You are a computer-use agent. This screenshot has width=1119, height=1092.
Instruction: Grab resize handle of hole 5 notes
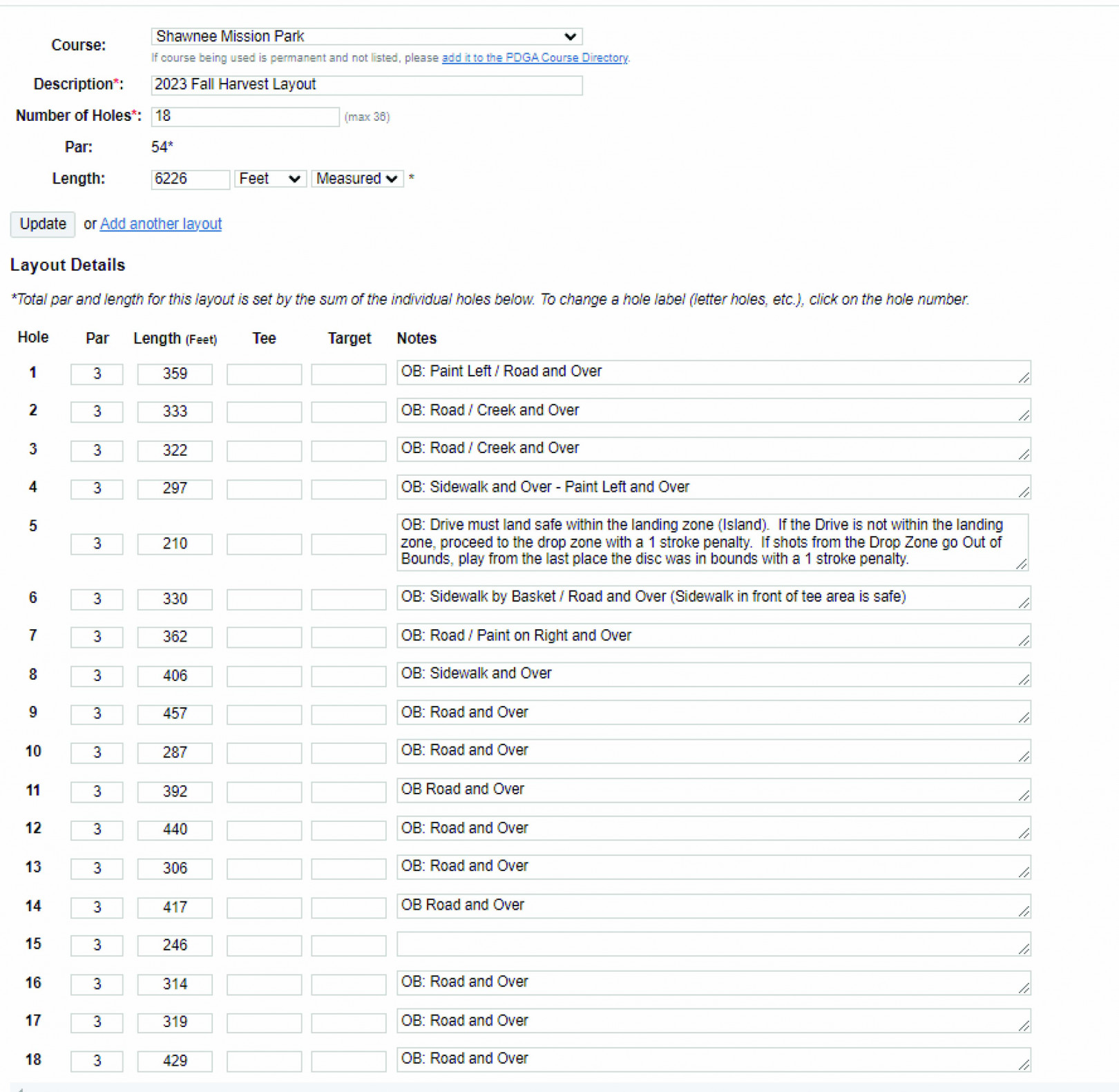pyautogui.click(x=1022, y=564)
